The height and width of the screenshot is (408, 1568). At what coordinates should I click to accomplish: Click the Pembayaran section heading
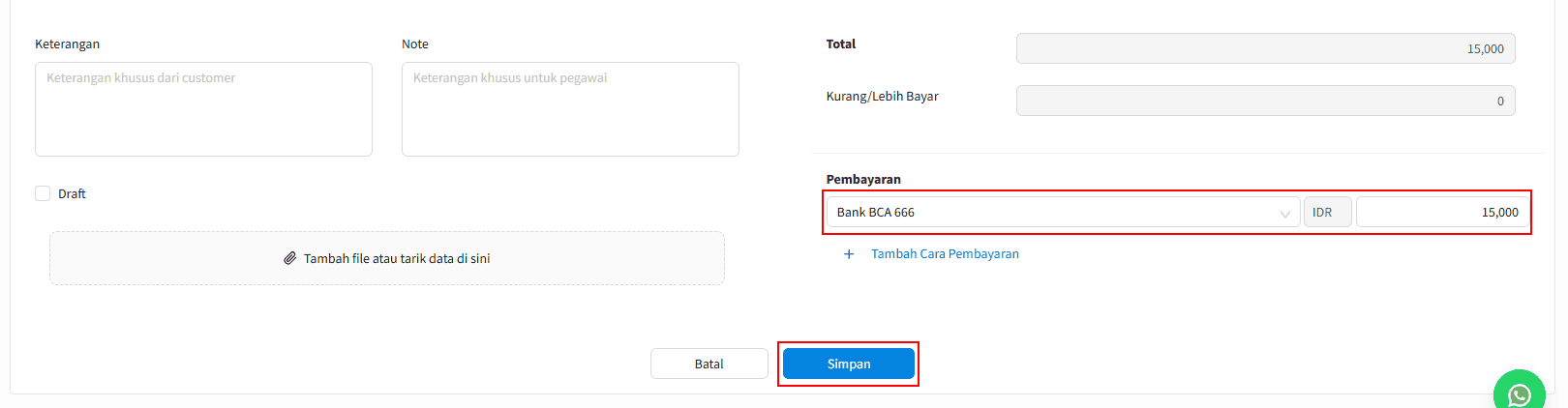click(x=863, y=180)
